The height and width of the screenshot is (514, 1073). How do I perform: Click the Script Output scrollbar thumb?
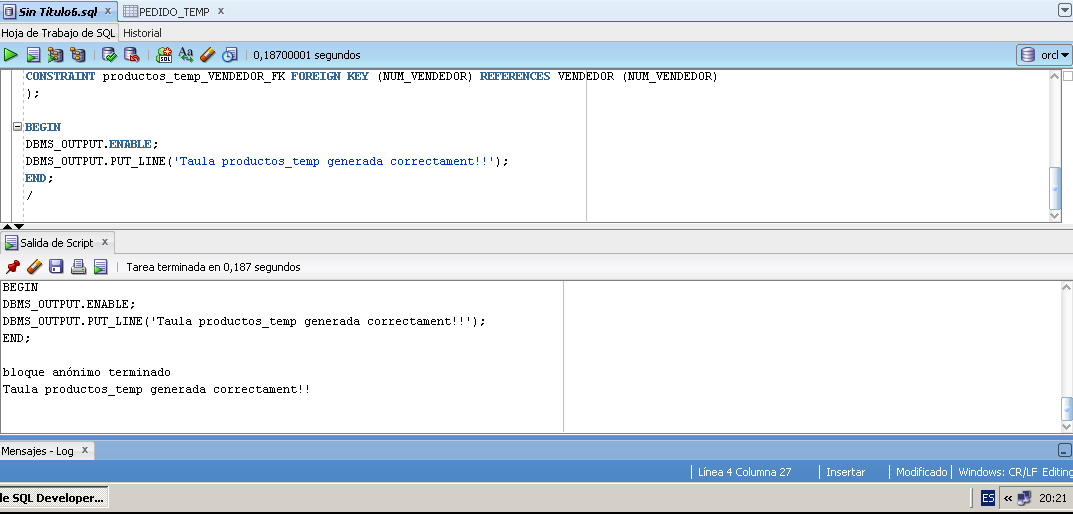click(x=1067, y=408)
